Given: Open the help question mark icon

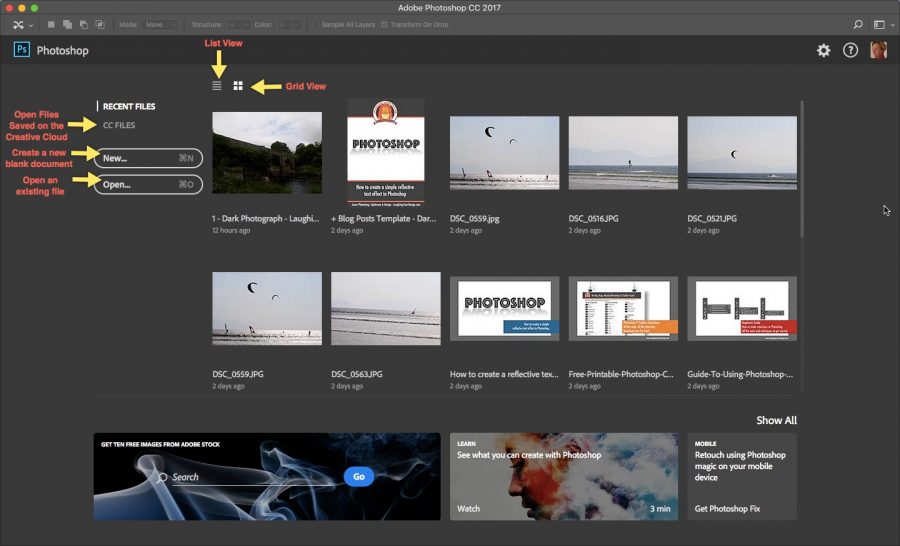Looking at the screenshot, I should point(850,51).
